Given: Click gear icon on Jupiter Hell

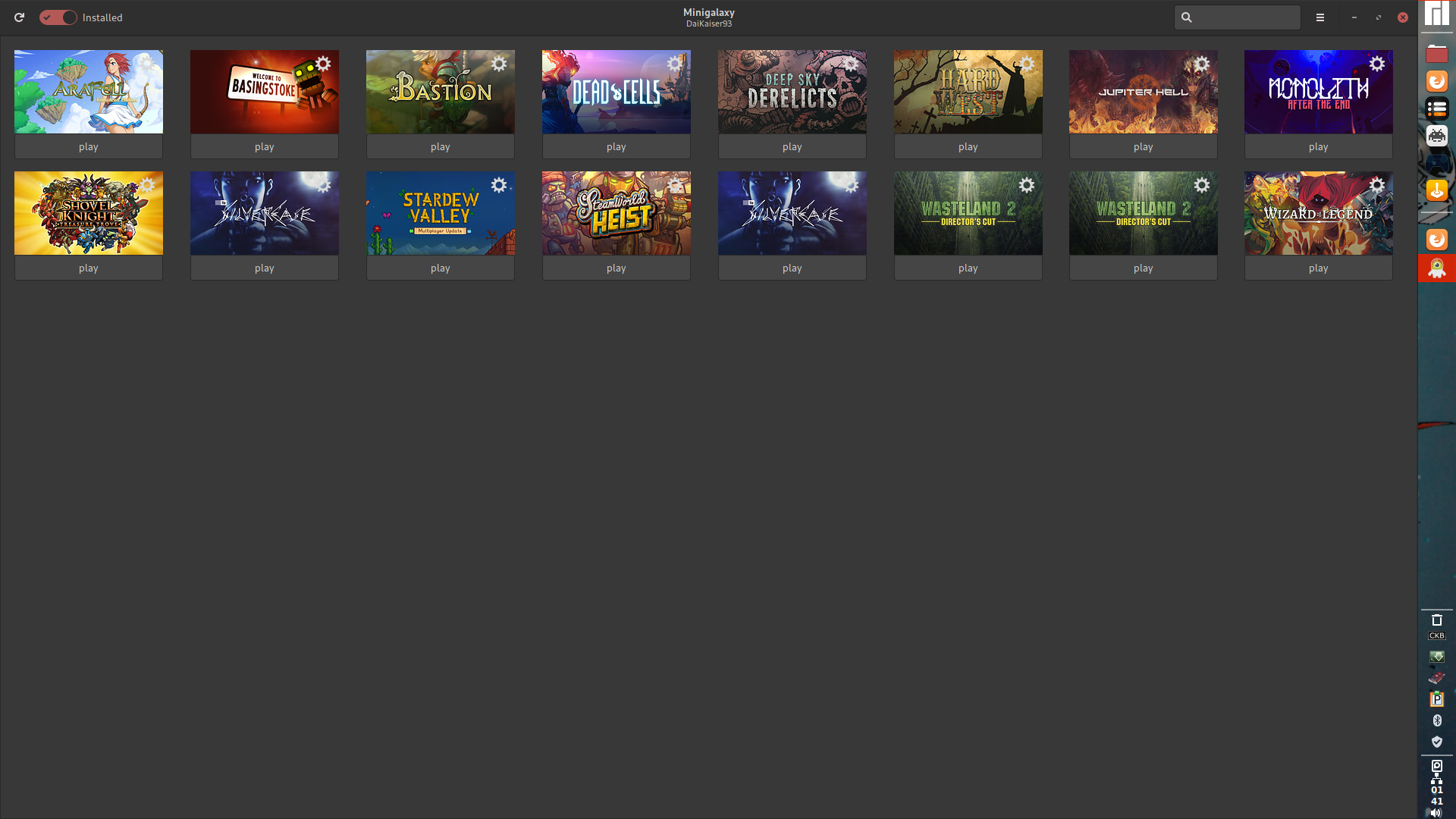Looking at the screenshot, I should click(1202, 64).
